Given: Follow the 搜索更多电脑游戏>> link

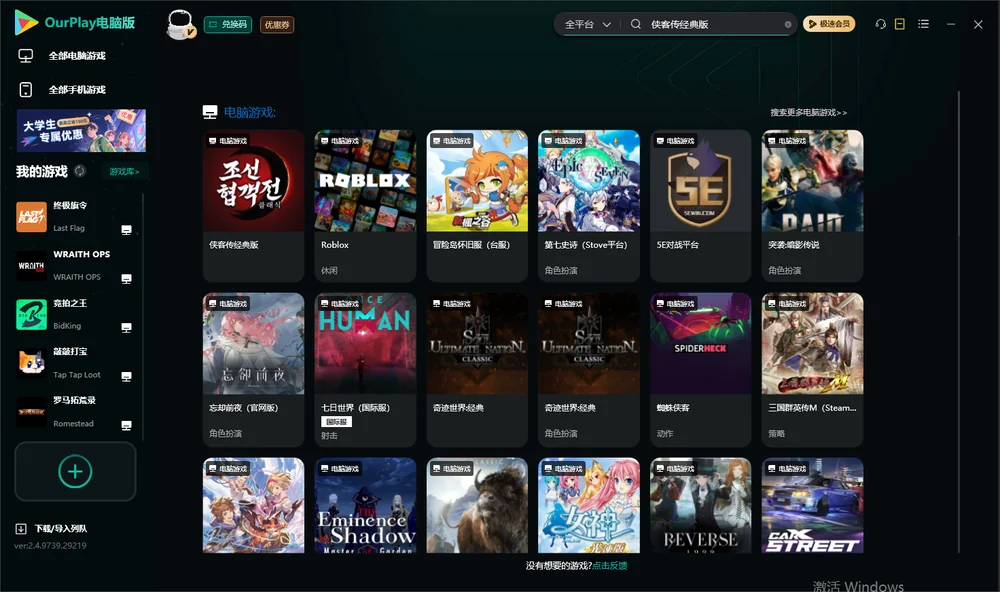Looking at the screenshot, I should point(809,113).
